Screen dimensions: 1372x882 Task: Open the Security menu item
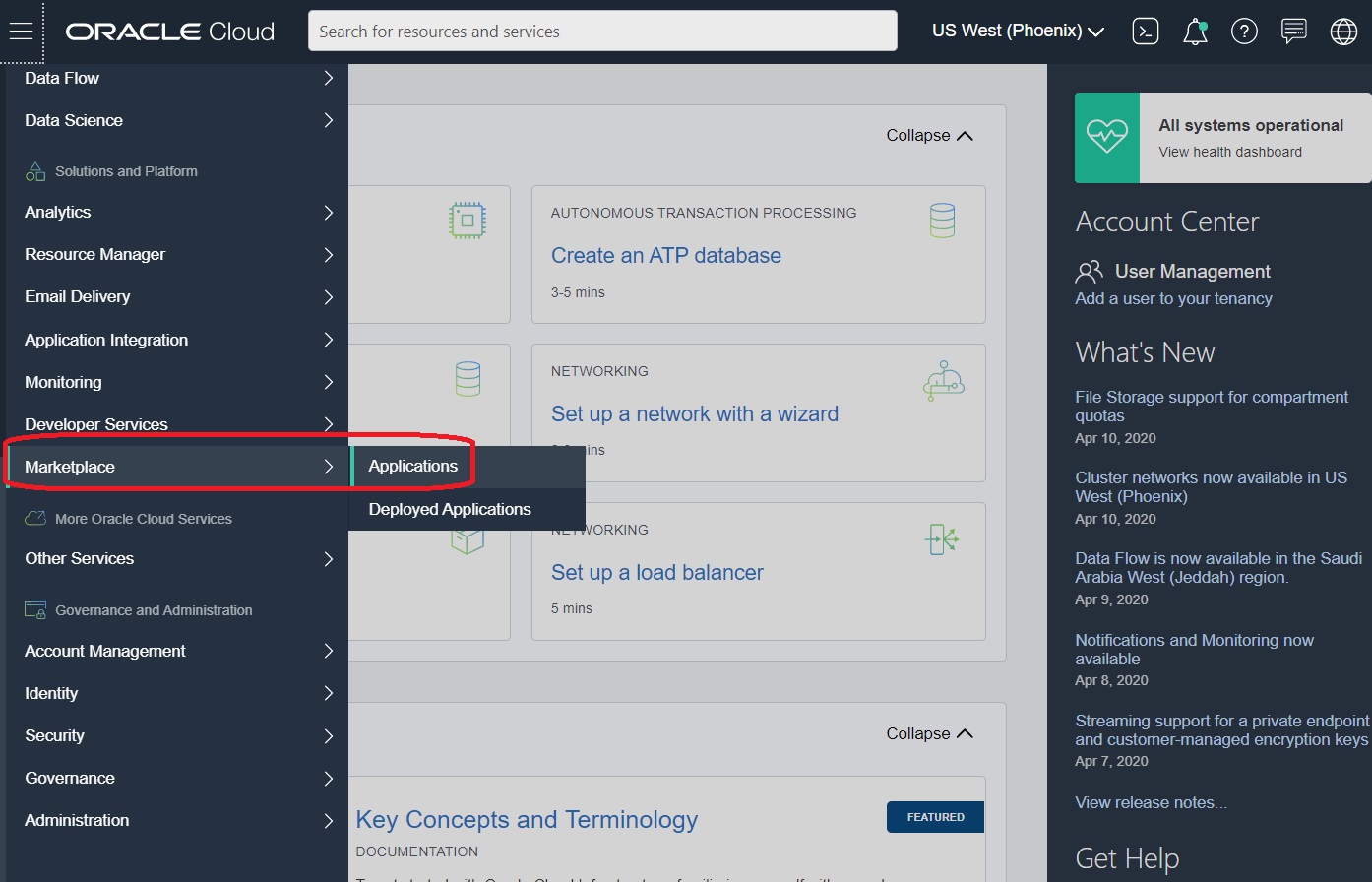177,735
